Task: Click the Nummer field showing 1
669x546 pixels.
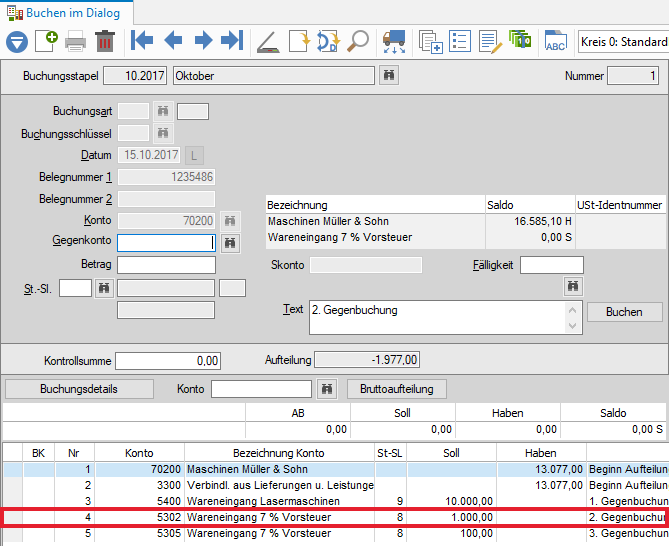Action: pyautogui.click(x=633, y=76)
